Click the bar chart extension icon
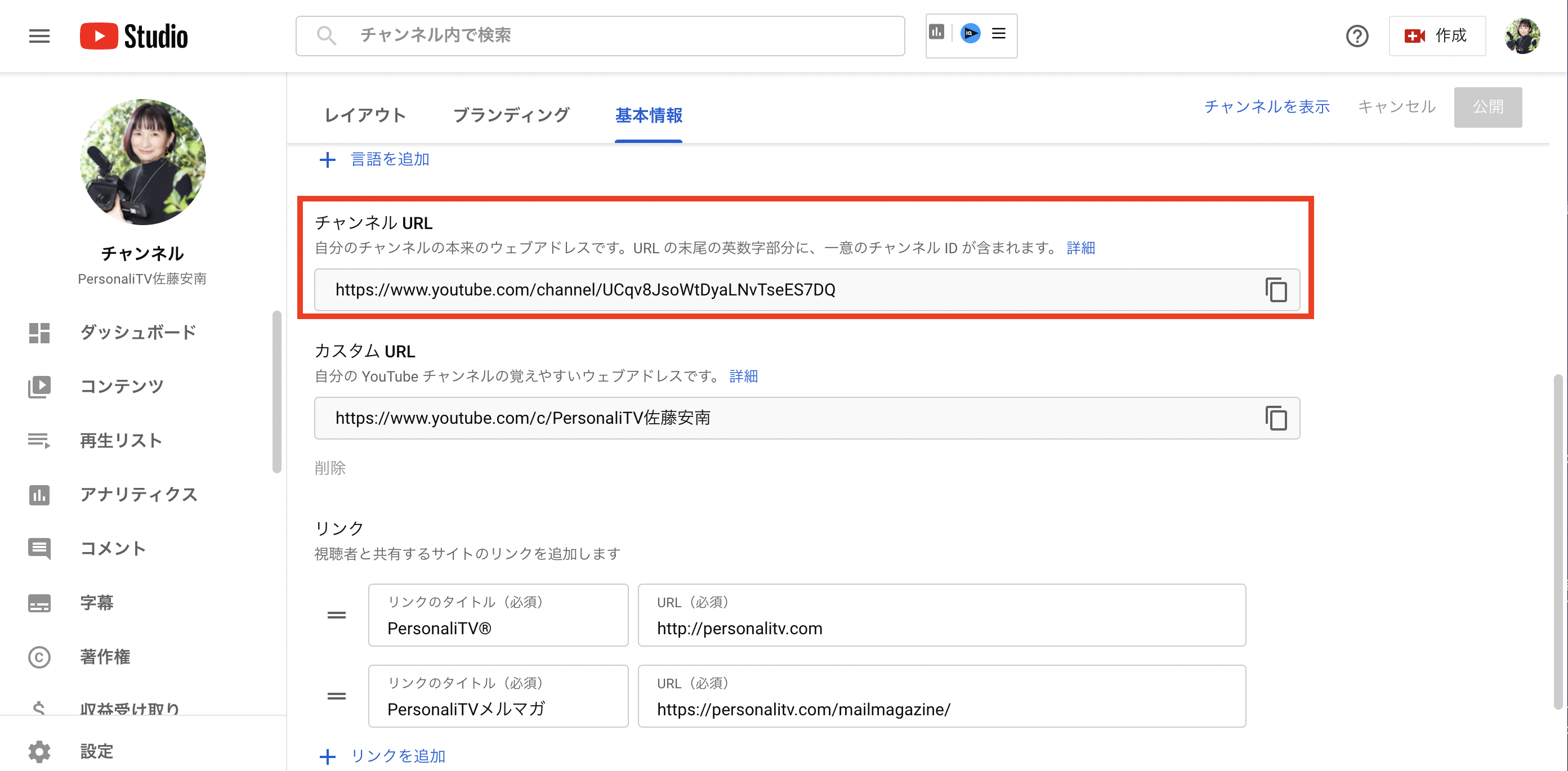Viewport: 1568px width, 771px height. tap(936, 32)
